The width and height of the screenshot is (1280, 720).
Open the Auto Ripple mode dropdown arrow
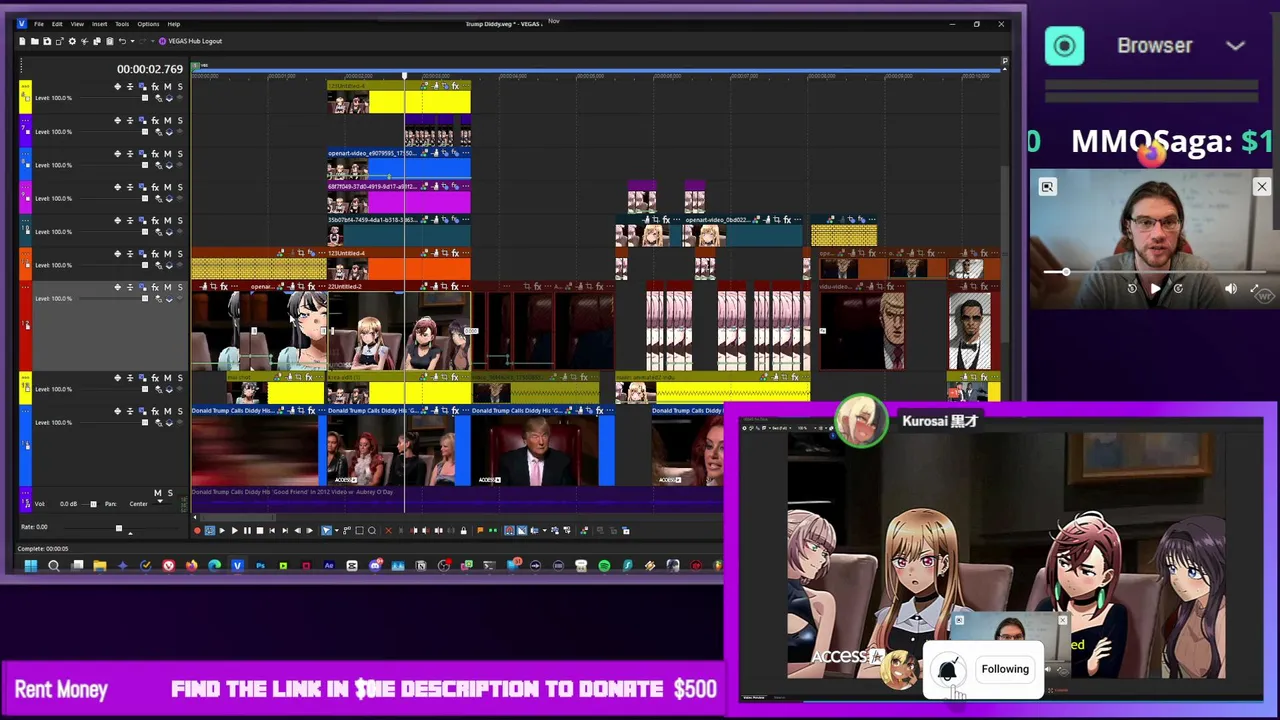(544, 530)
